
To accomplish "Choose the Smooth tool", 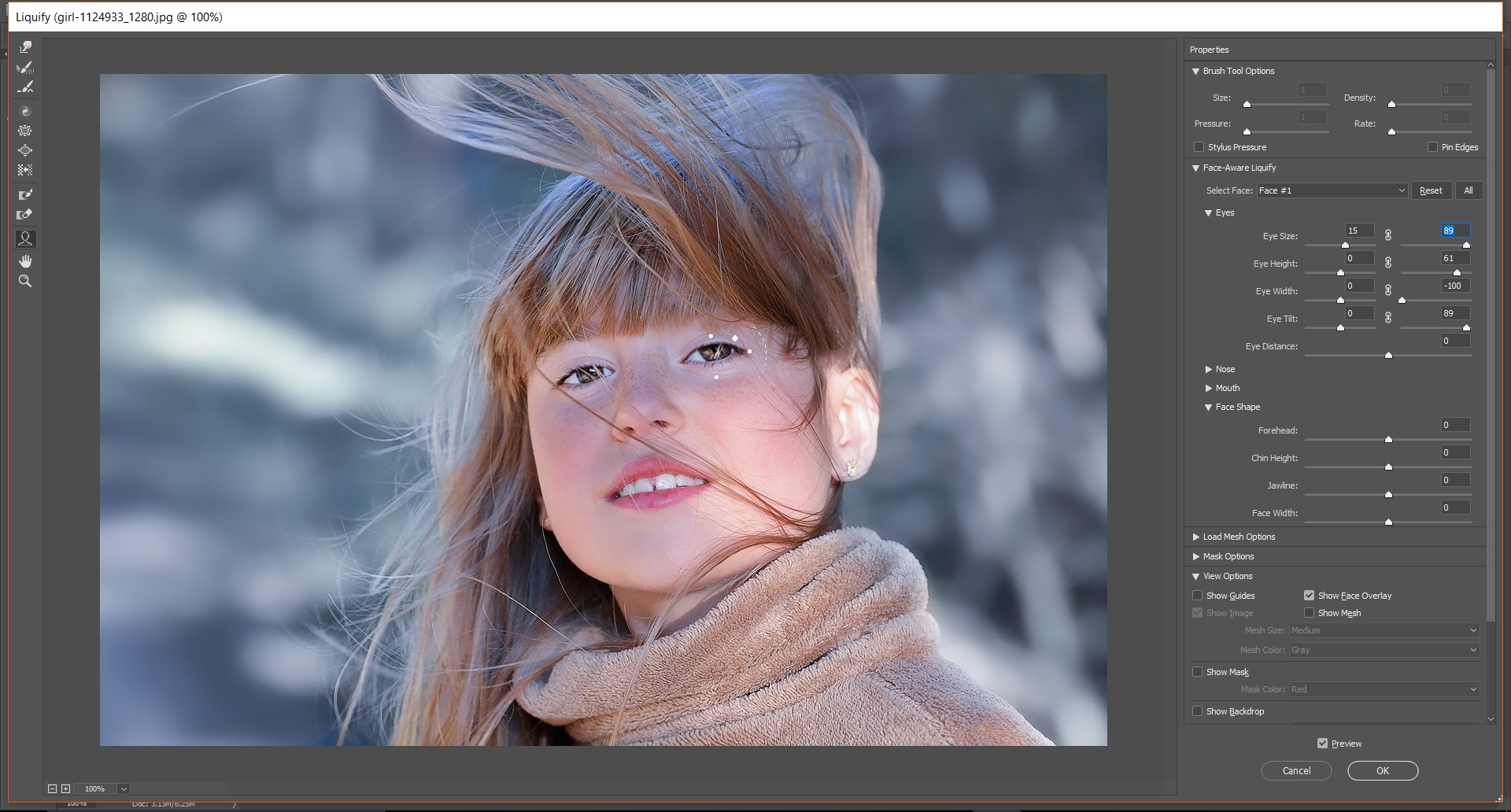I will click(x=25, y=87).
